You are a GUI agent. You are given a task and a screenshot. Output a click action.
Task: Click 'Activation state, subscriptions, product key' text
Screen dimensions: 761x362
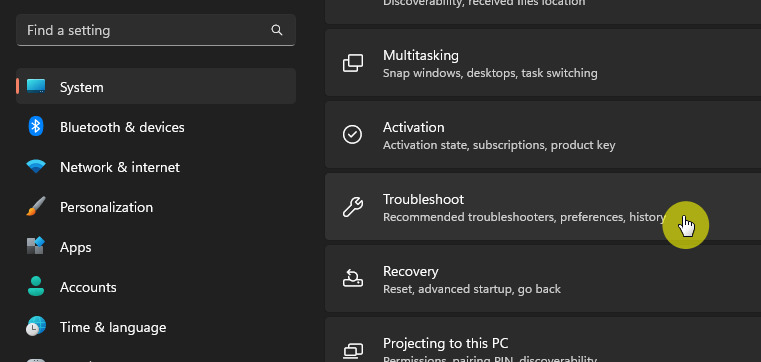(499, 145)
